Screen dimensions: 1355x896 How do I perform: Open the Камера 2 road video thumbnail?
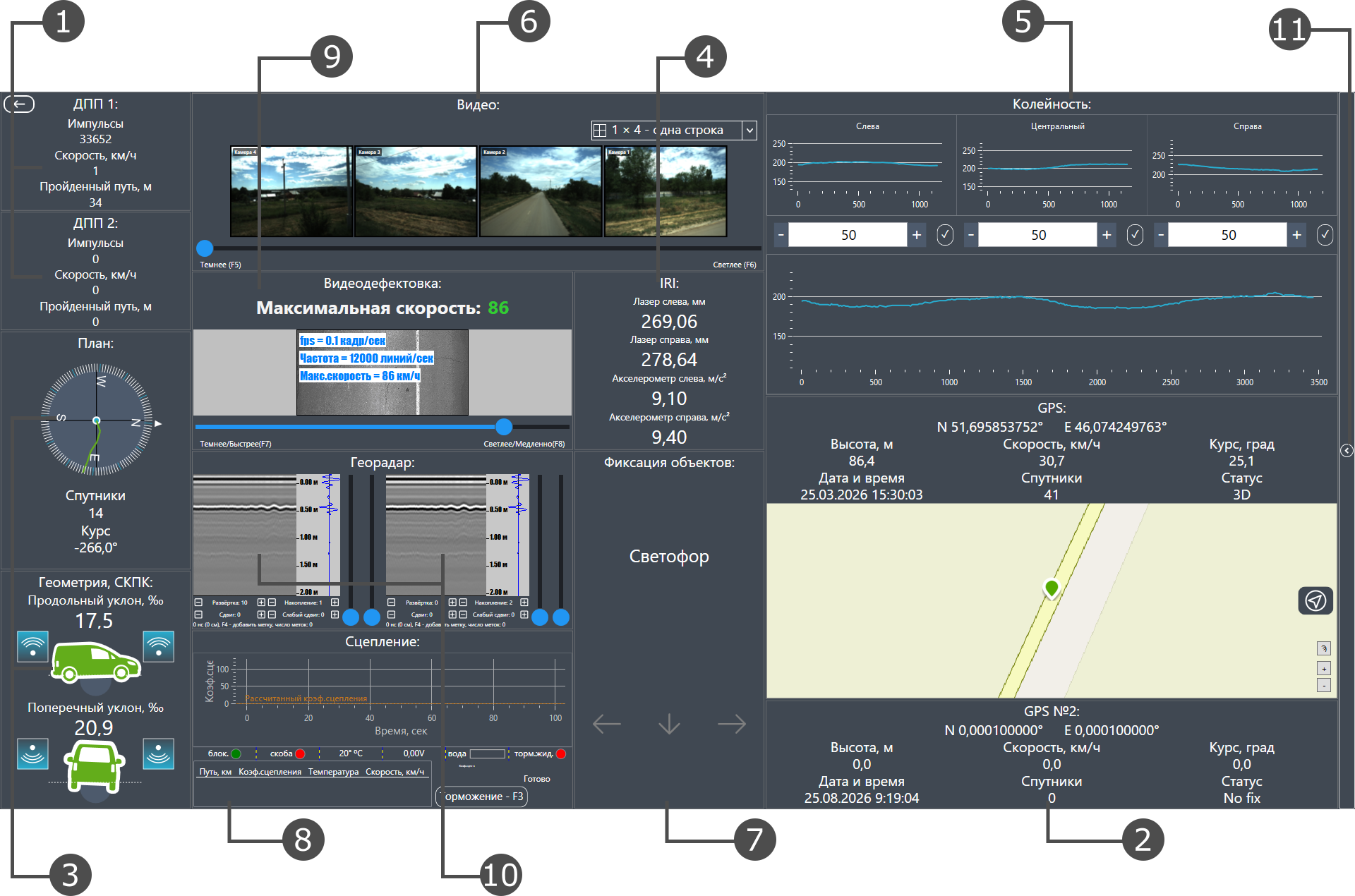click(541, 191)
